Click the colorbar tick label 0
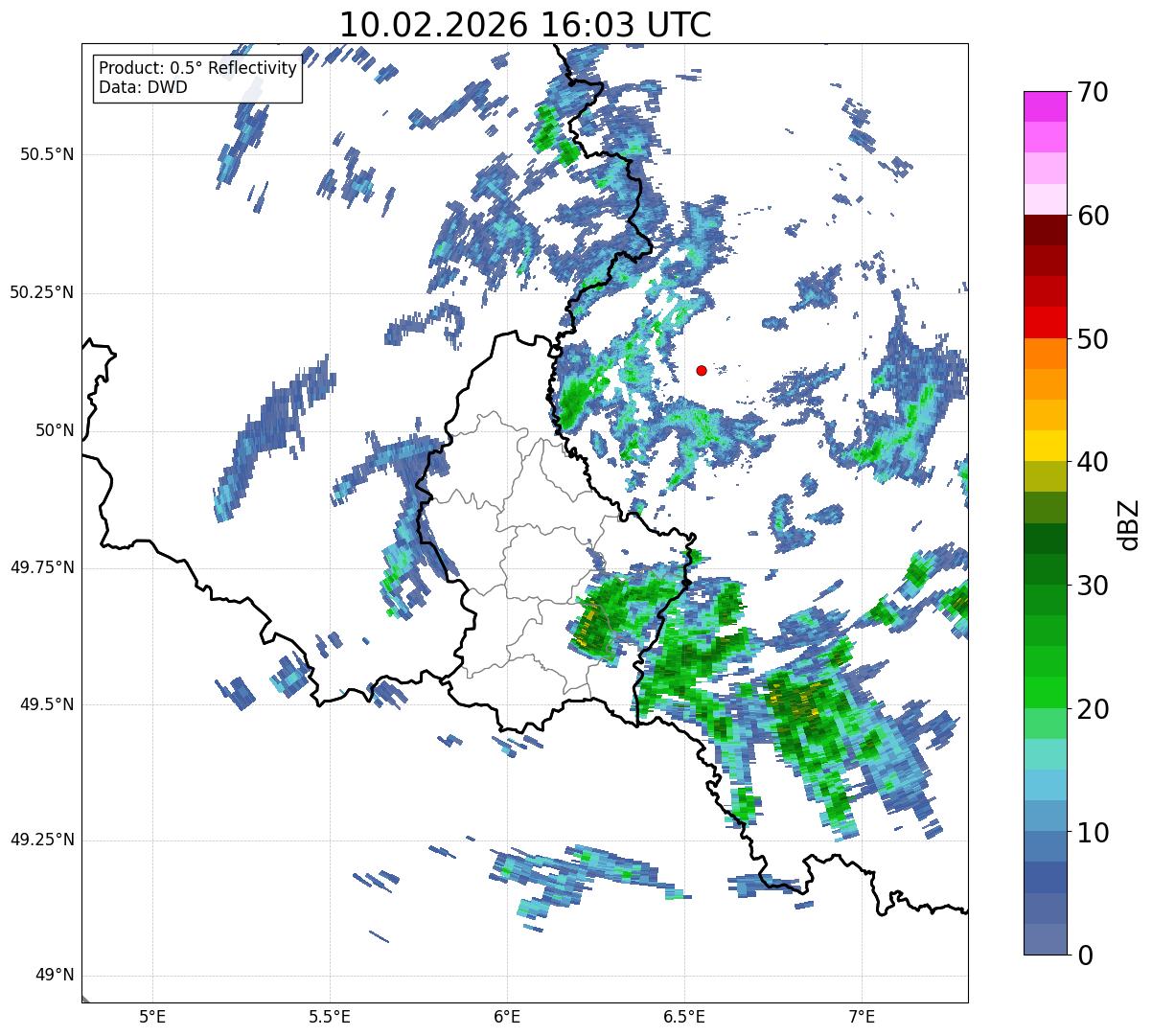This screenshot has height=1036, width=1152. pyautogui.click(x=1084, y=955)
